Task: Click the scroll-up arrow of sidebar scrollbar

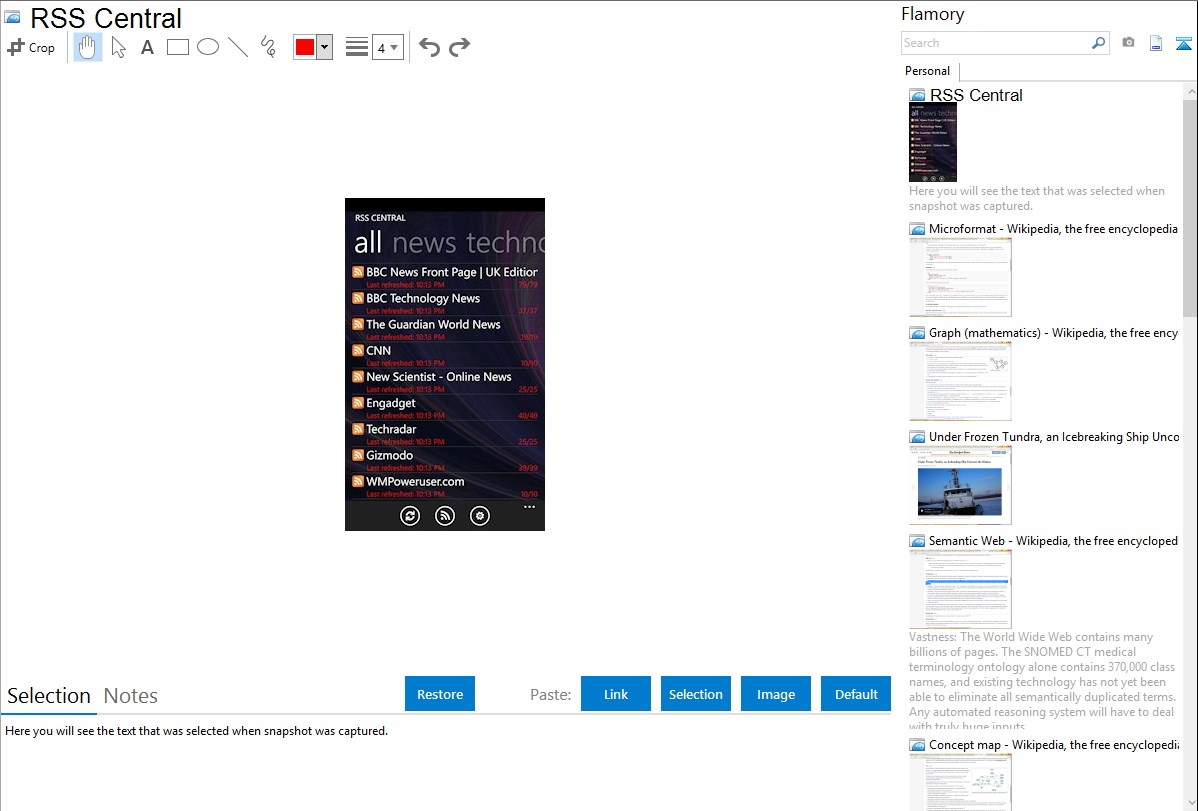Action: (x=1191, y=92)
